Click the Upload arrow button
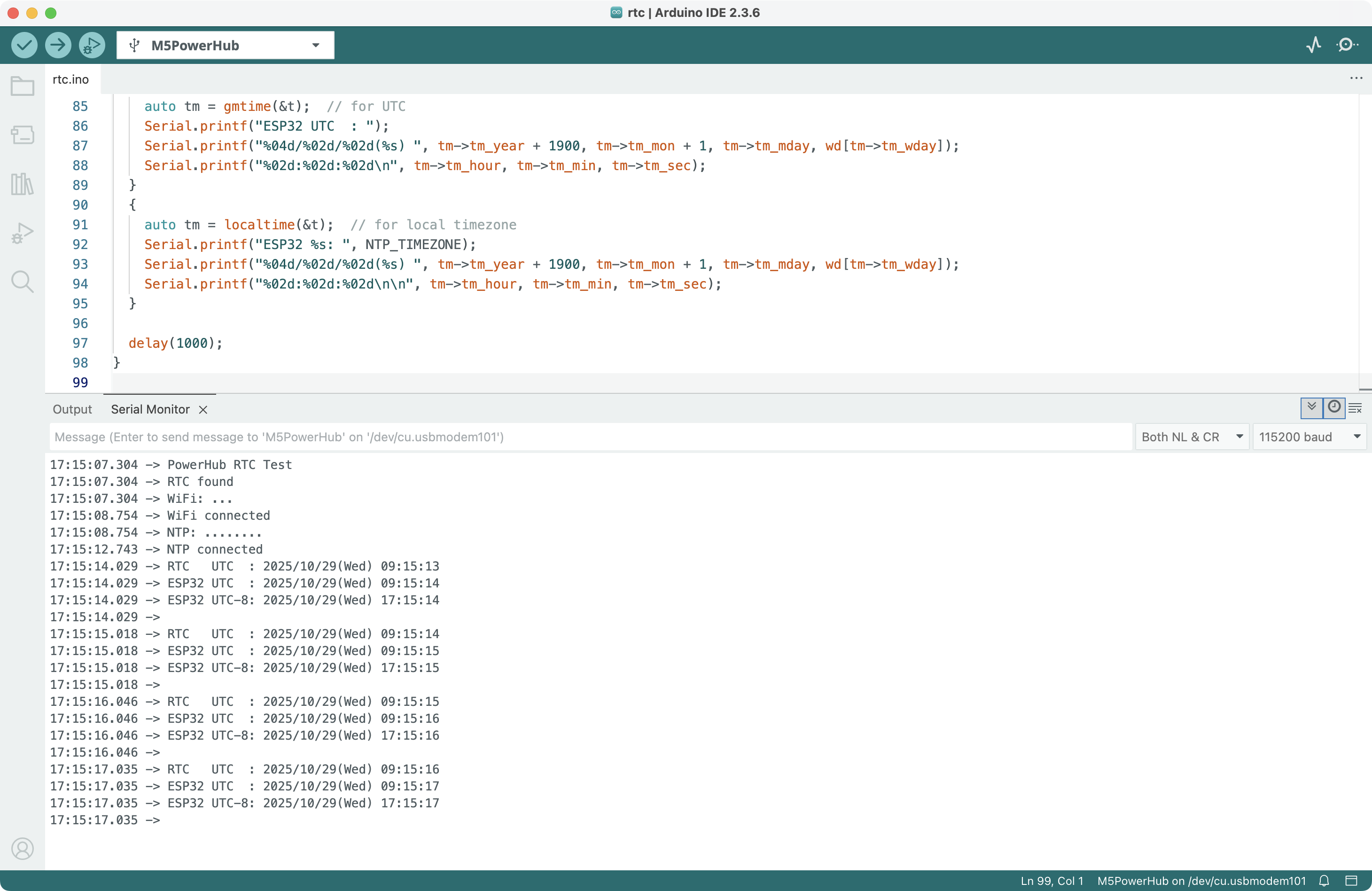Screen dimensions: 1372x891 pos(58,45)
